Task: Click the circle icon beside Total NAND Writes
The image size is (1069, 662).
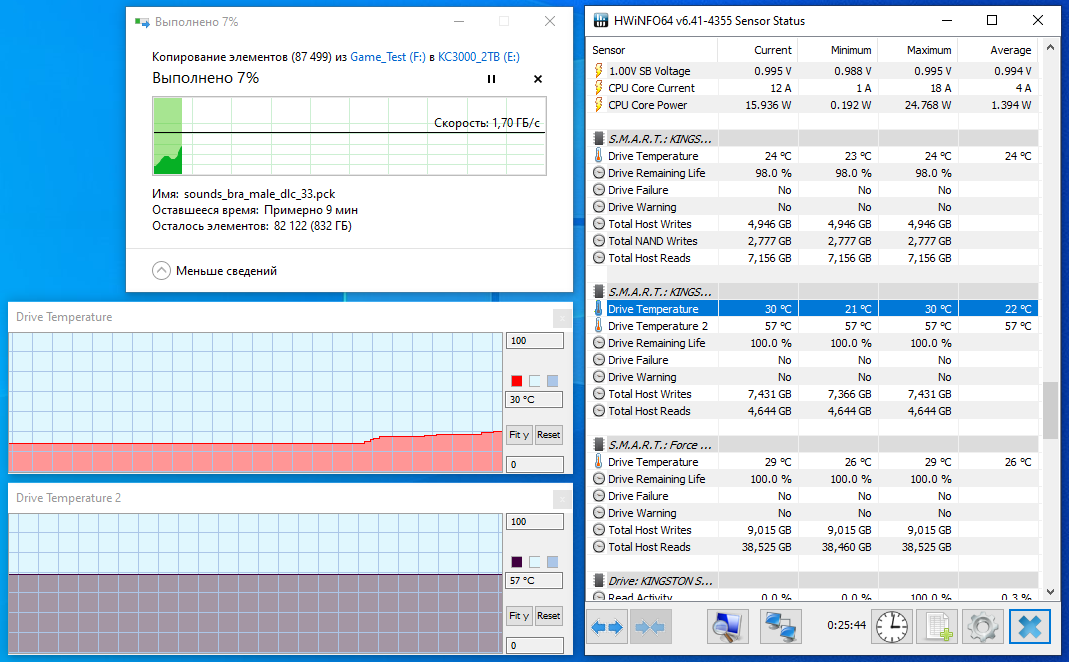Action: click(x=599, y=241)
